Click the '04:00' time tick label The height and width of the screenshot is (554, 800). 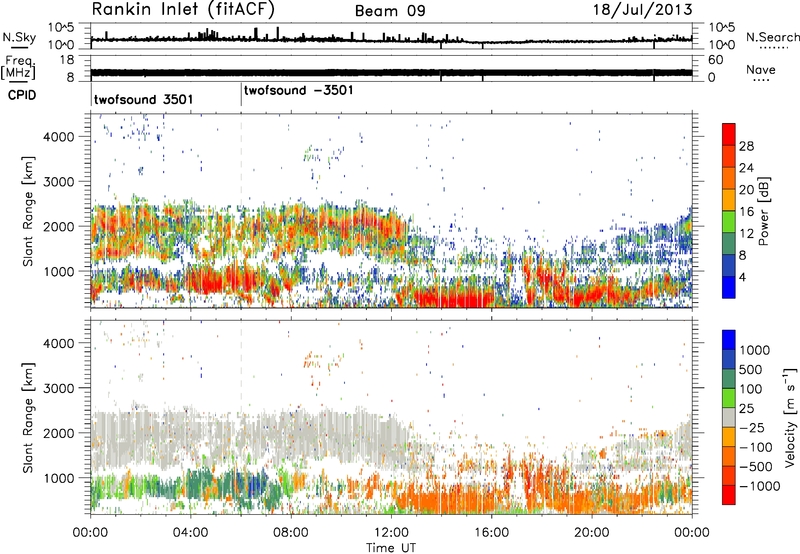coord(190,533)
